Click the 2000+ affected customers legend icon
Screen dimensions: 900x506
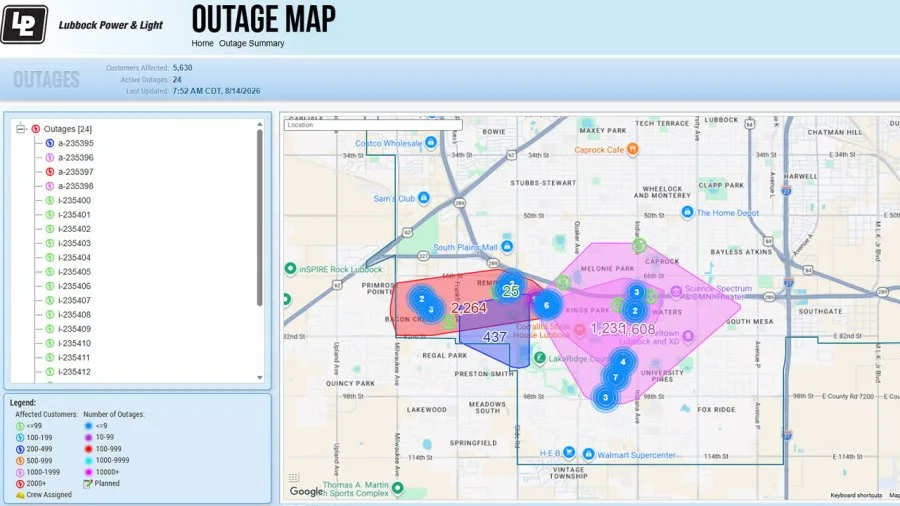(20, 484)
